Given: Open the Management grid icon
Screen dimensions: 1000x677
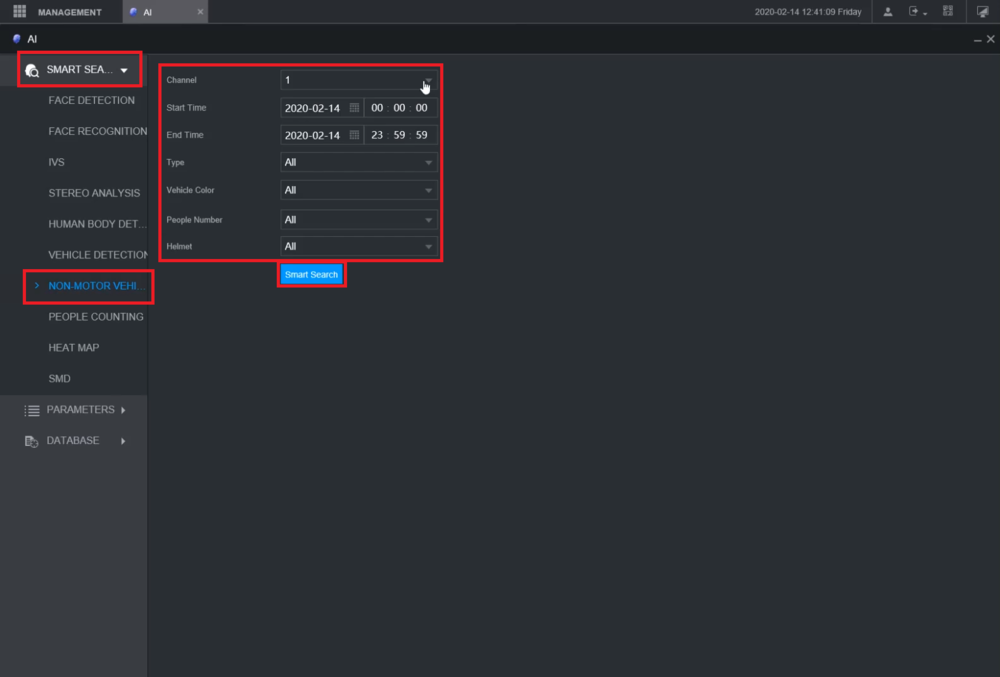Looking at the screenshot, I should 20,11.
